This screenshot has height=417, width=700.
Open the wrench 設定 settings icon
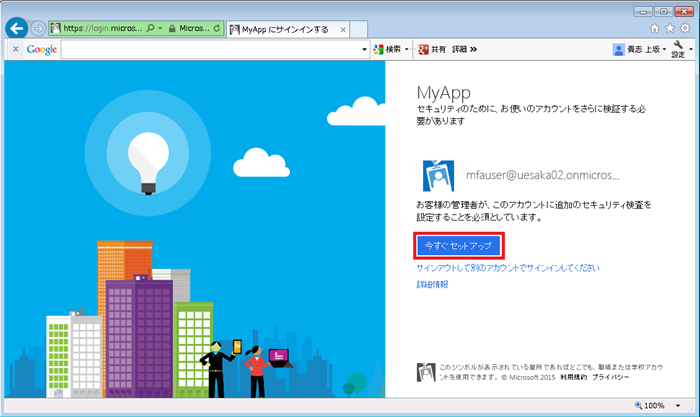(678, 49)
